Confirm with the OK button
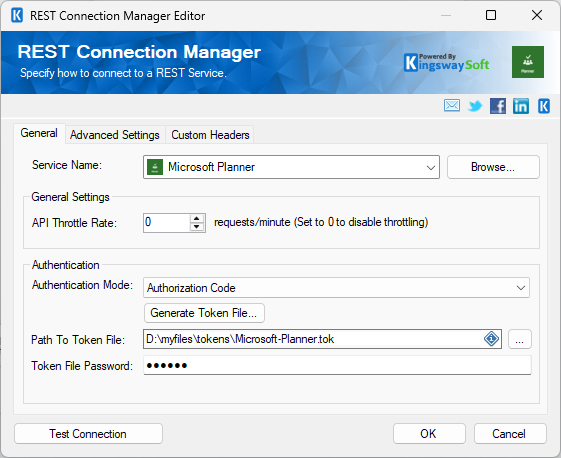The width and height of the screenshot is (561, 458). pos(429,434)
